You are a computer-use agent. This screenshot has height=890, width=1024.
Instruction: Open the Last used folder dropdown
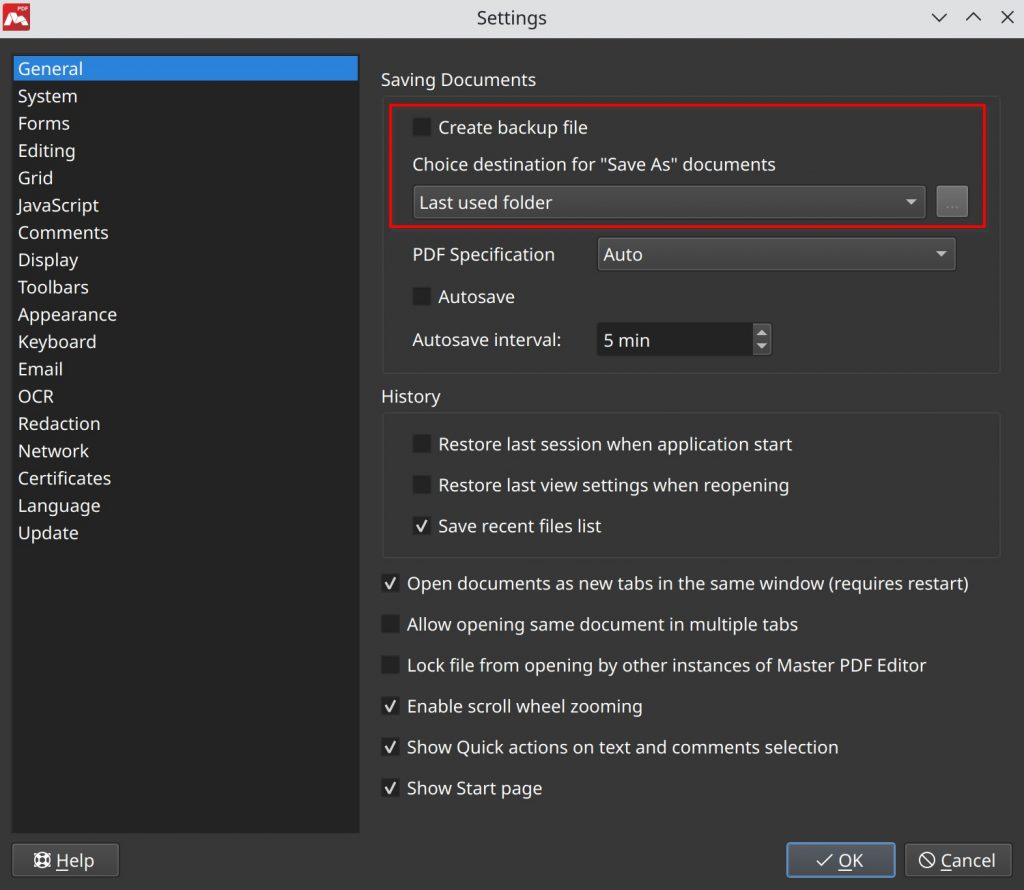[669, 202]
